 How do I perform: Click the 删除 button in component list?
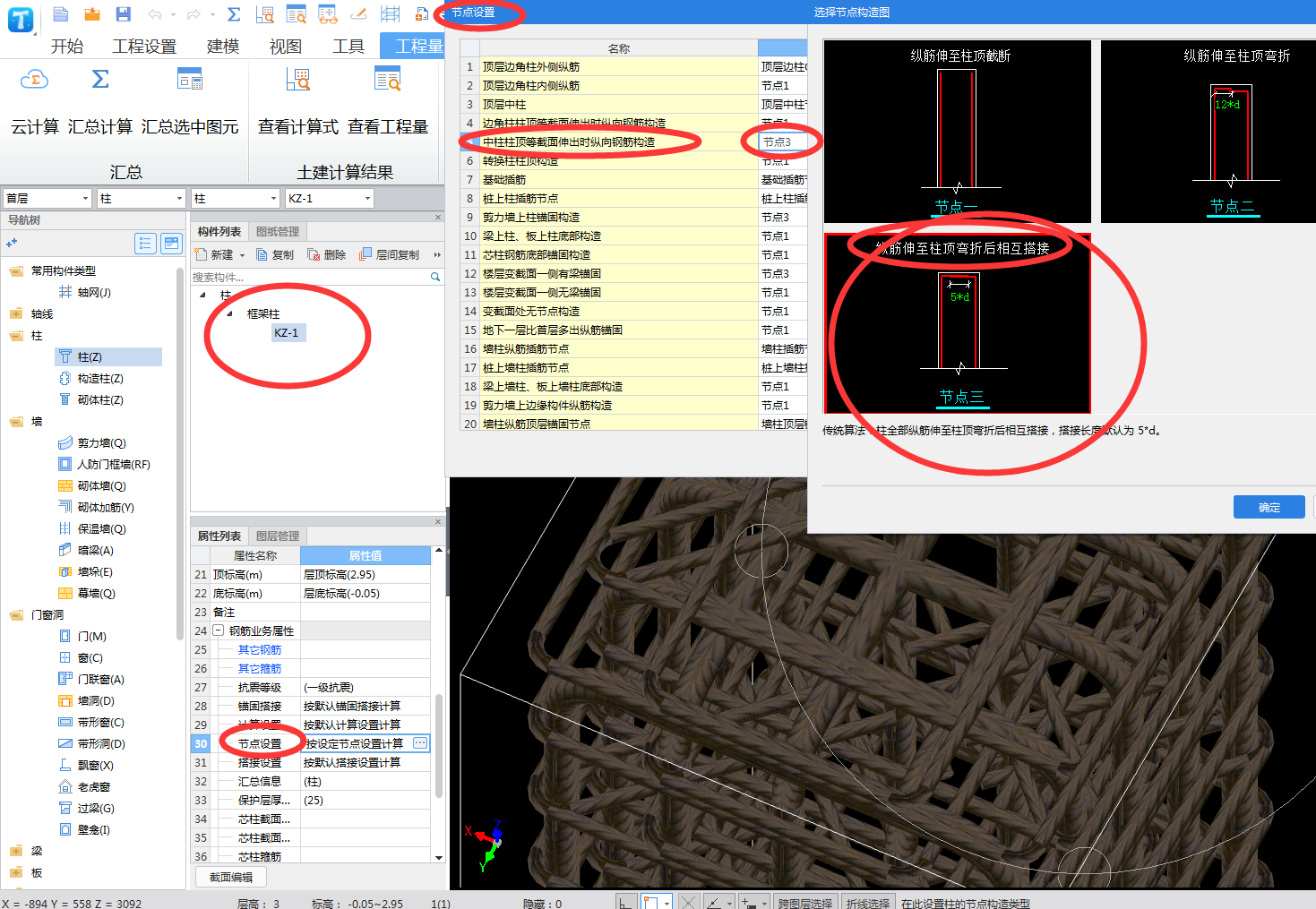click(327, 255)
